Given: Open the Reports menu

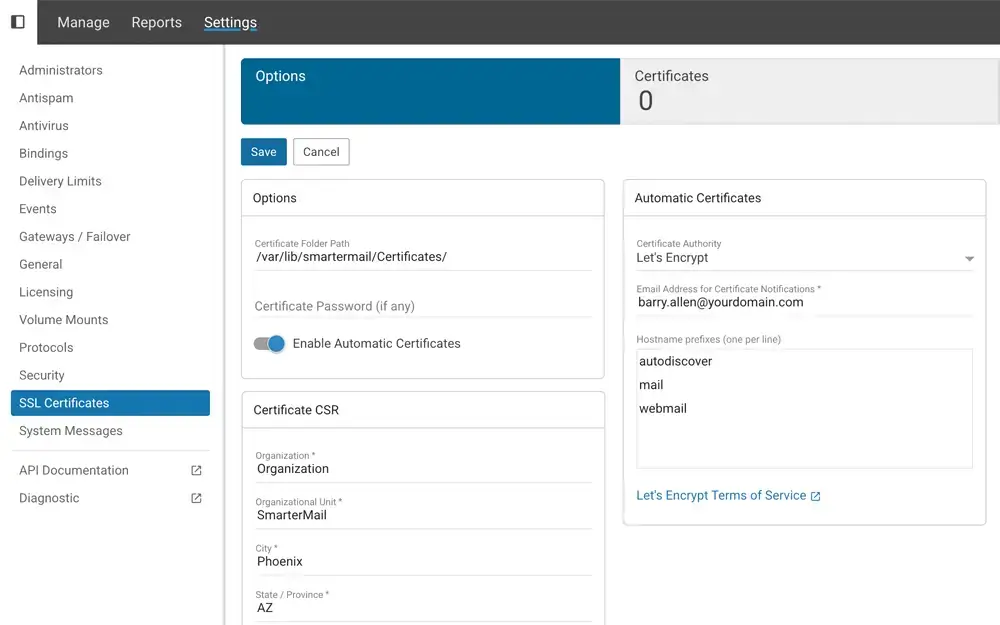Looking at the screenshot, I should pyautogui.click(x=156, y=22).
